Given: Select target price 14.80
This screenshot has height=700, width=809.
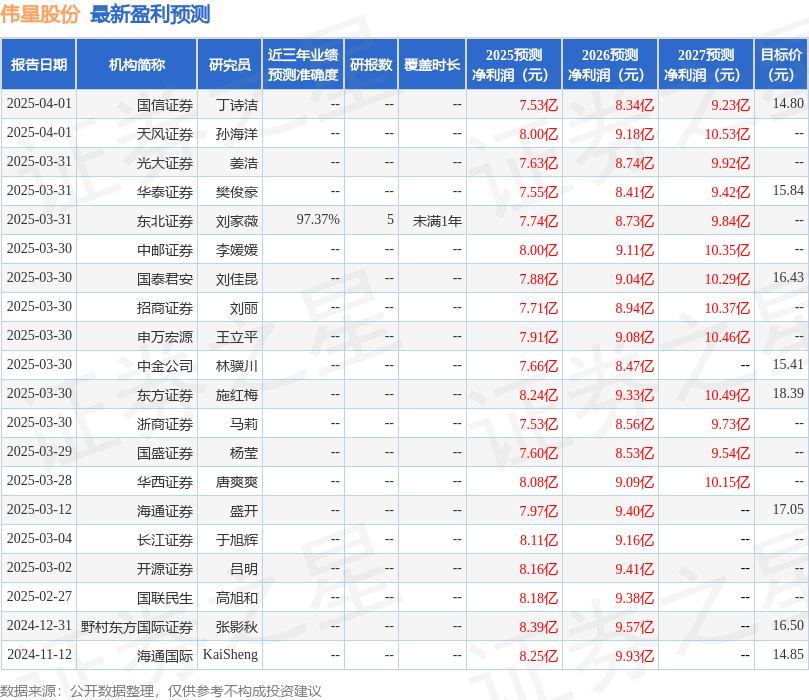Looking at the screenshot, I should tap(788, 103).
